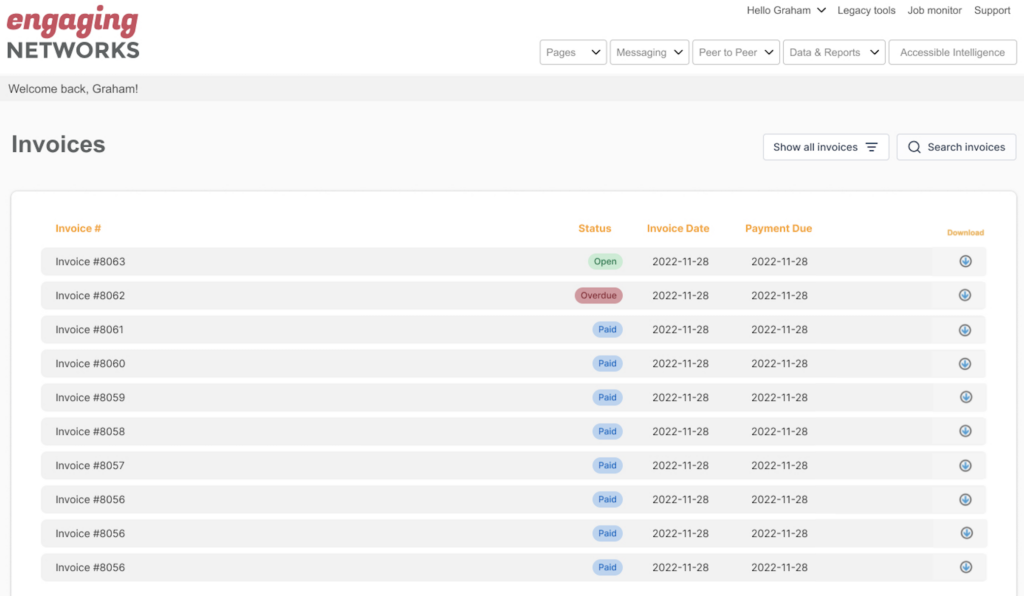
Task: Open the Hello Graham account menu
Action: [786, 11]
